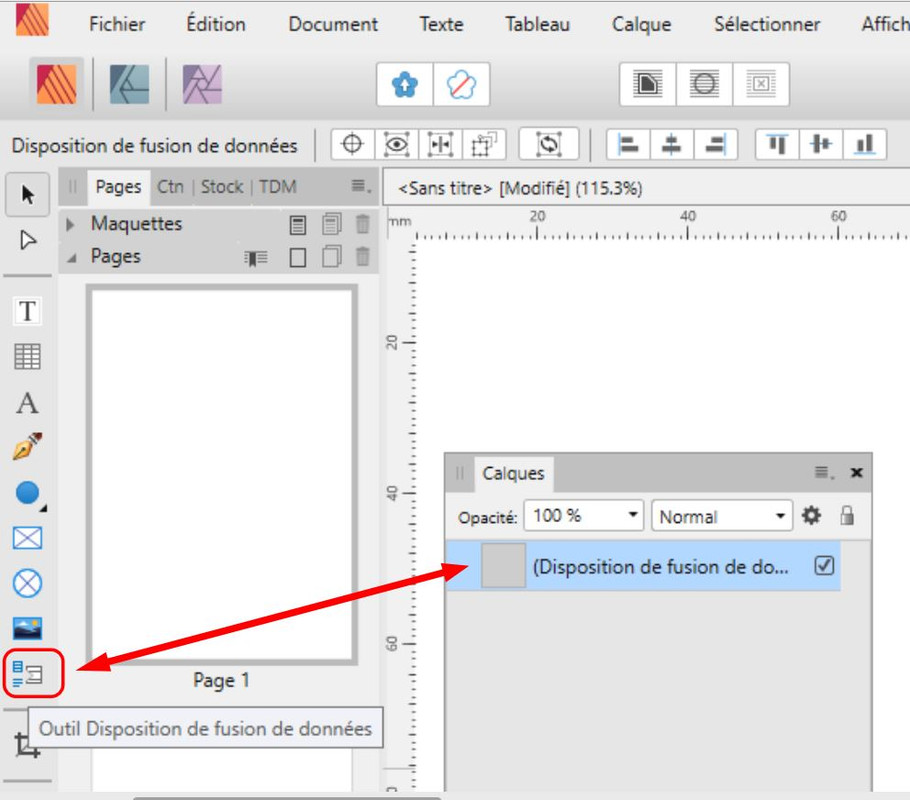
Task: Click the overlapping dashed squares icon
Action: pos(483,144)
